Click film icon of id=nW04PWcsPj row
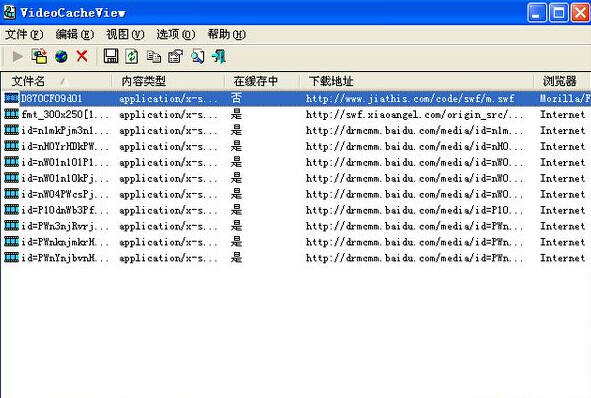 [11, 194]
